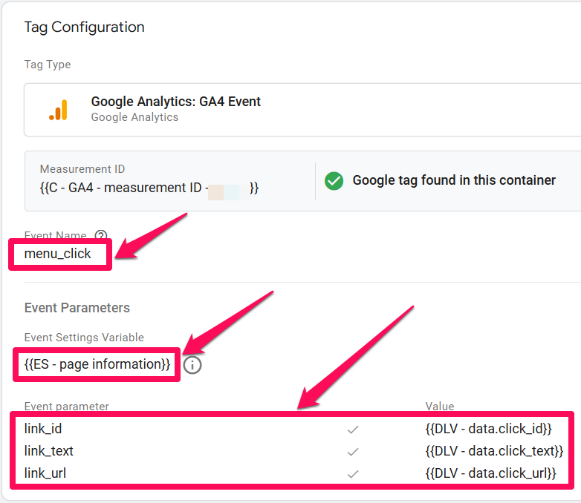Image resolution: width=581 pixels, height=503 pixels.
Task: Select the Google Analytics: GA4 Event tag type
Action: point(302,110)
